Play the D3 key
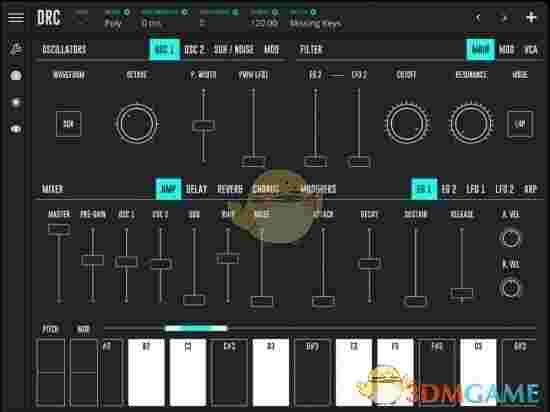Viewport: 550px width, 412px height. [271, 373]
